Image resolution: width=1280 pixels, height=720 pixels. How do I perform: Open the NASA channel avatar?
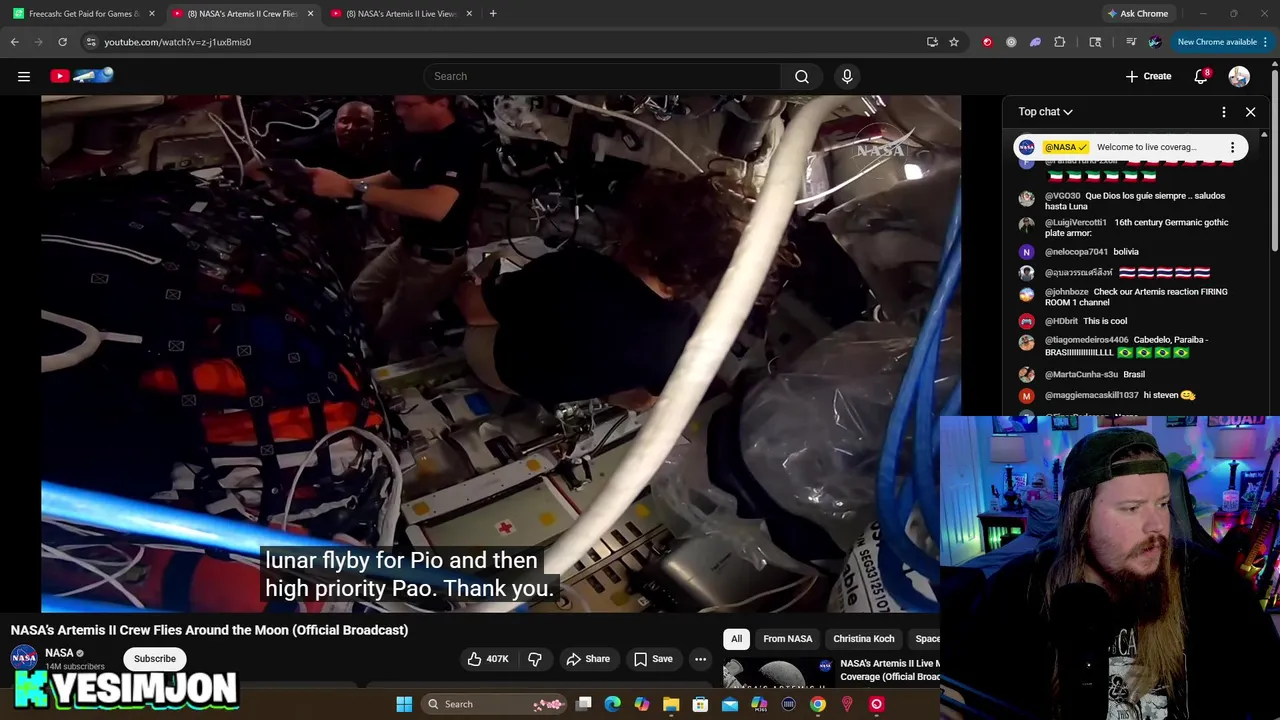(24, 658)
